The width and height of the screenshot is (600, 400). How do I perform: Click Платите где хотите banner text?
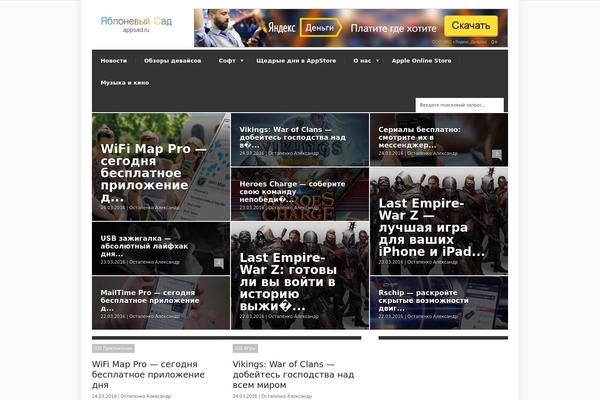[393, 28]
